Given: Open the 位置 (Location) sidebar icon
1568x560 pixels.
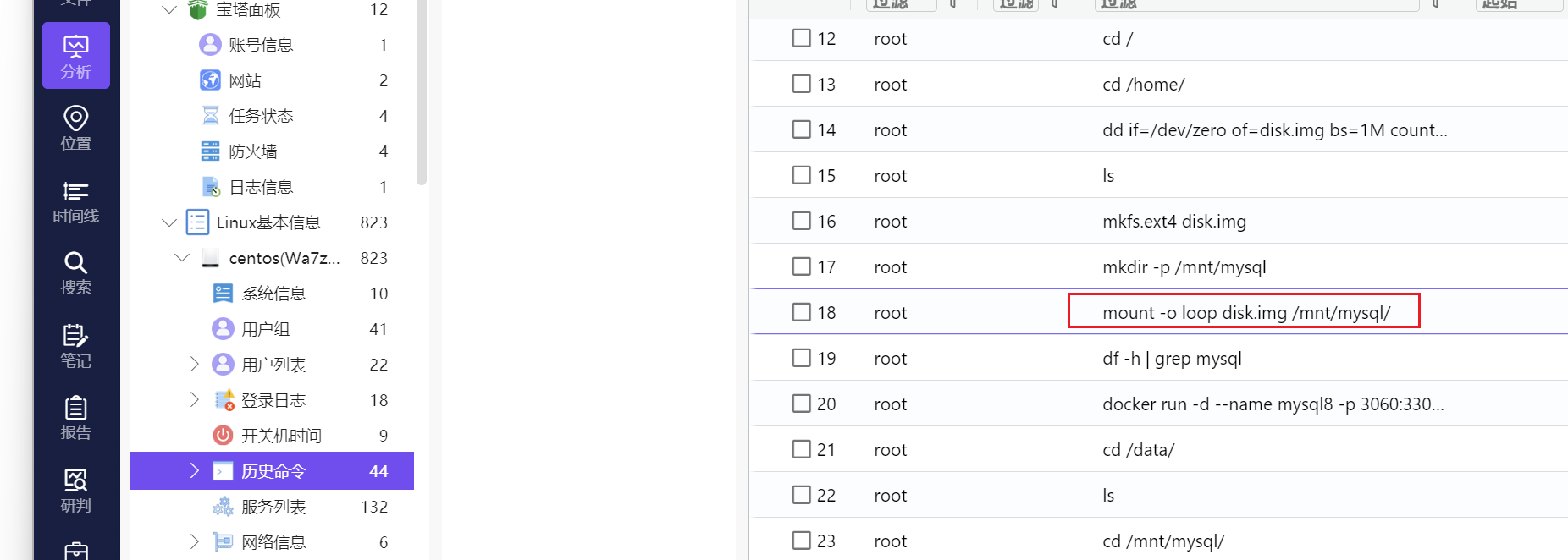Looking at the screenshot, I should 76,128.
